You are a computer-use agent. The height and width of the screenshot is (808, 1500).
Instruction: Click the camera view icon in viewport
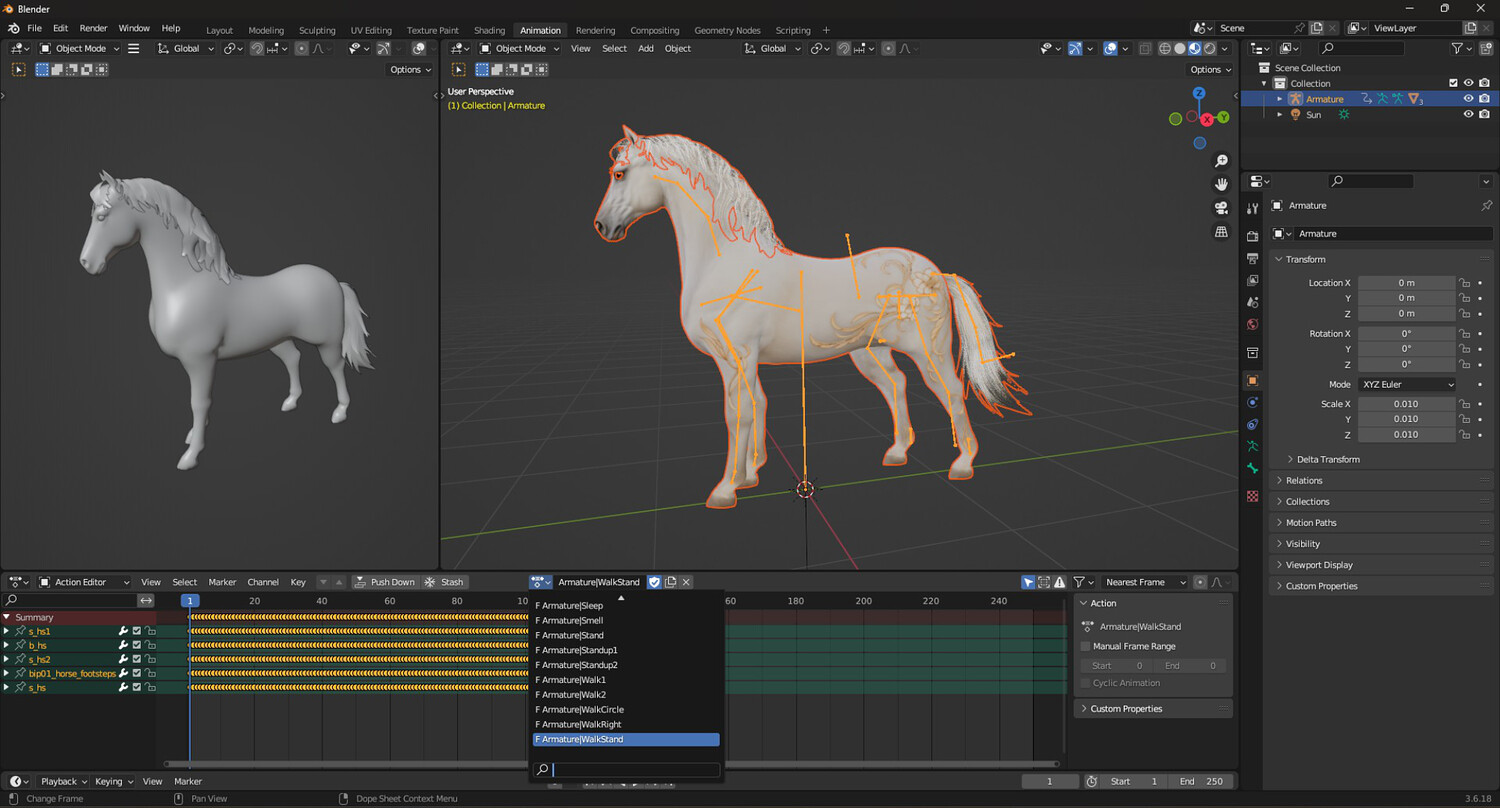[1221, 208]
